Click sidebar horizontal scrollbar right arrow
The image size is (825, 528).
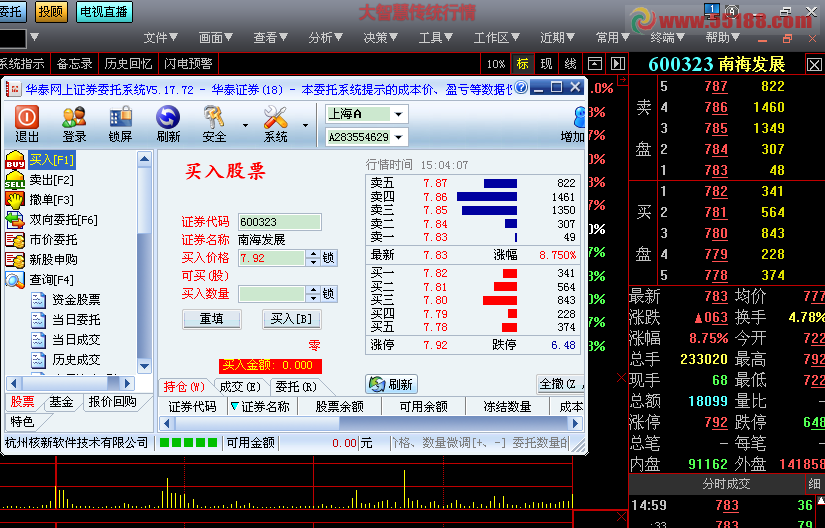(126, 383)
